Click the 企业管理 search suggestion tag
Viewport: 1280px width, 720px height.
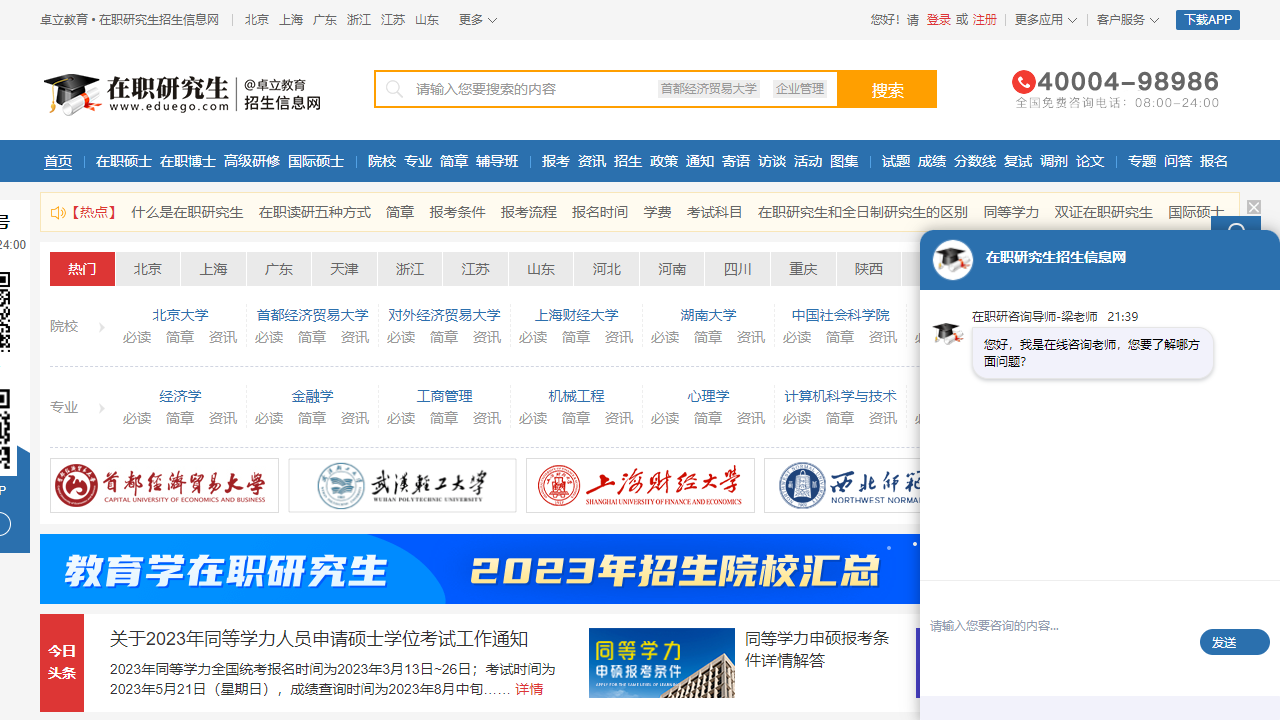[x=800, y=89]
